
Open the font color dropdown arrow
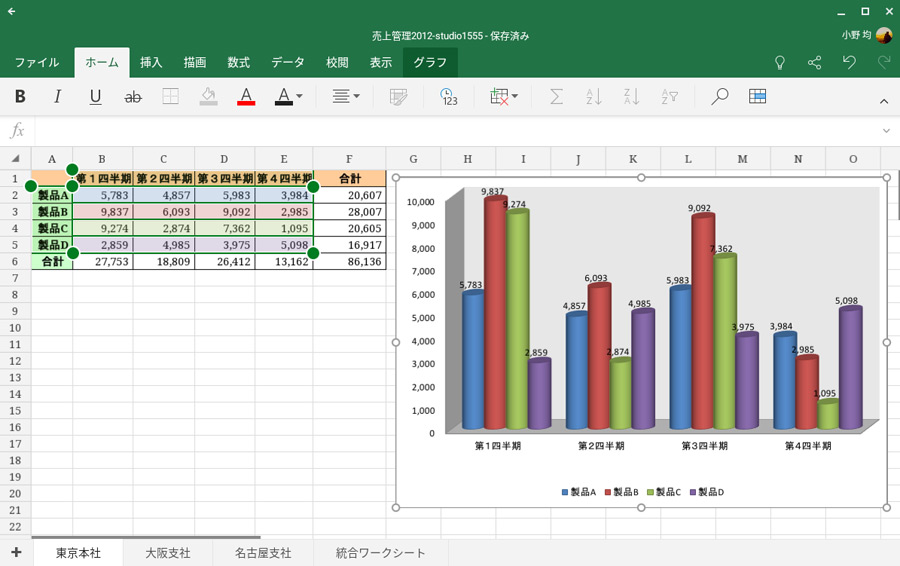299,97
